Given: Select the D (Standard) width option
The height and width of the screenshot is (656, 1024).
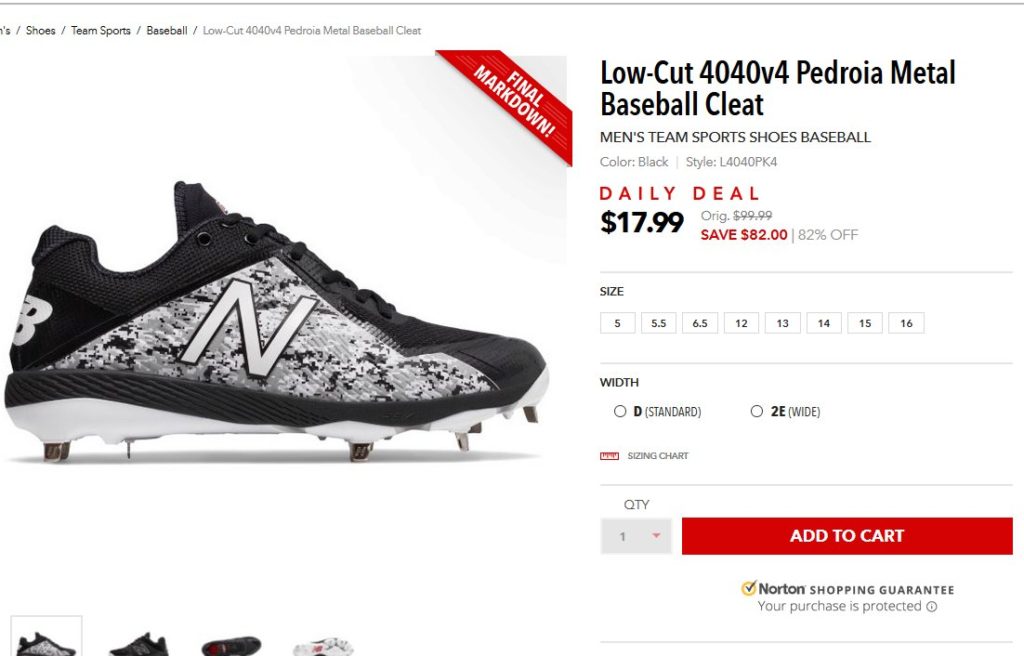Looking at the screenshot, I should pyautogui.click(x=620, y=411).
